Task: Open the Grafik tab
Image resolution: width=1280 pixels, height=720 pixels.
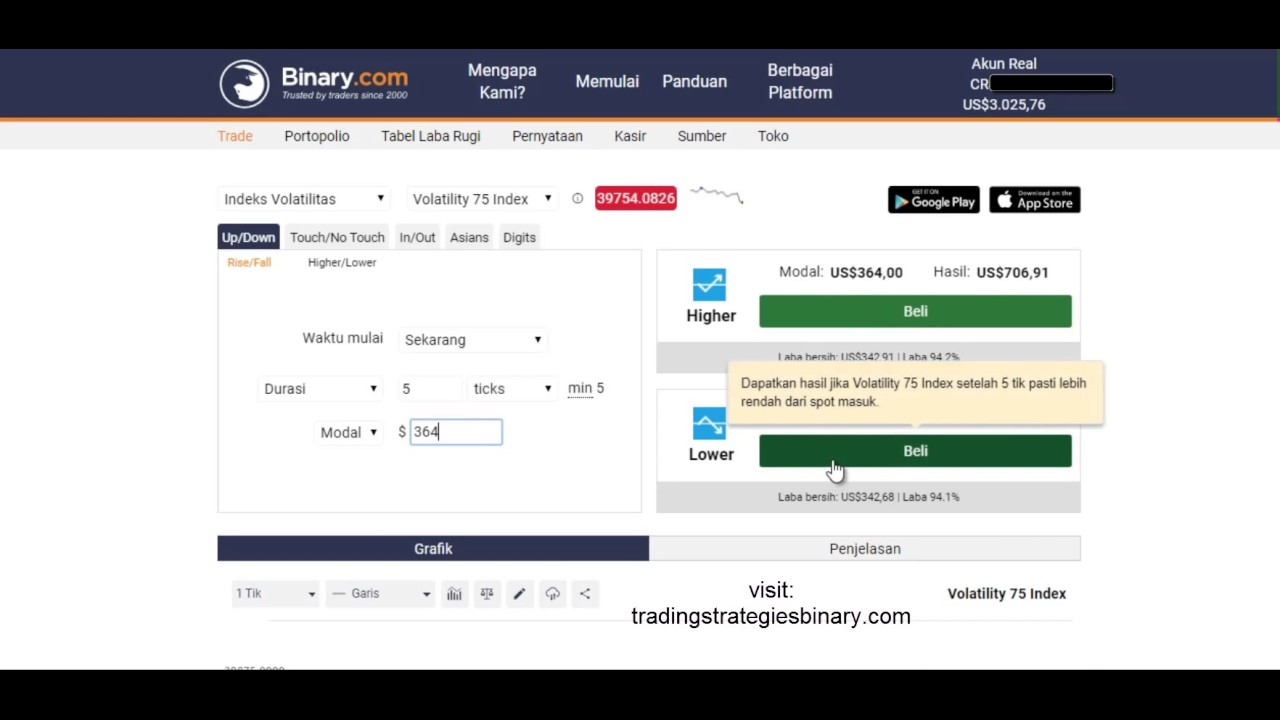Action: pyautogui.click(x=433, y=548)
